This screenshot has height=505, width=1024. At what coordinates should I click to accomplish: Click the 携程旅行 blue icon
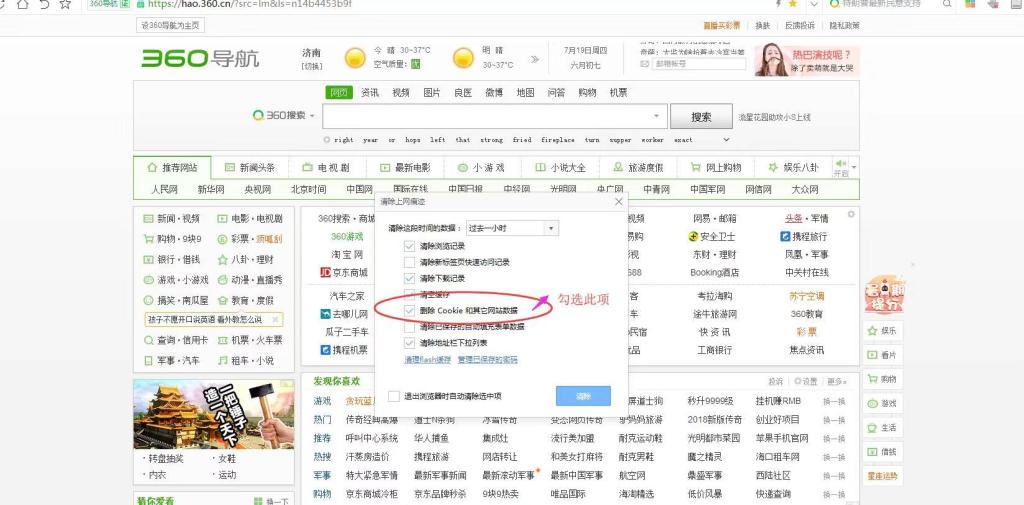point(786,236)
